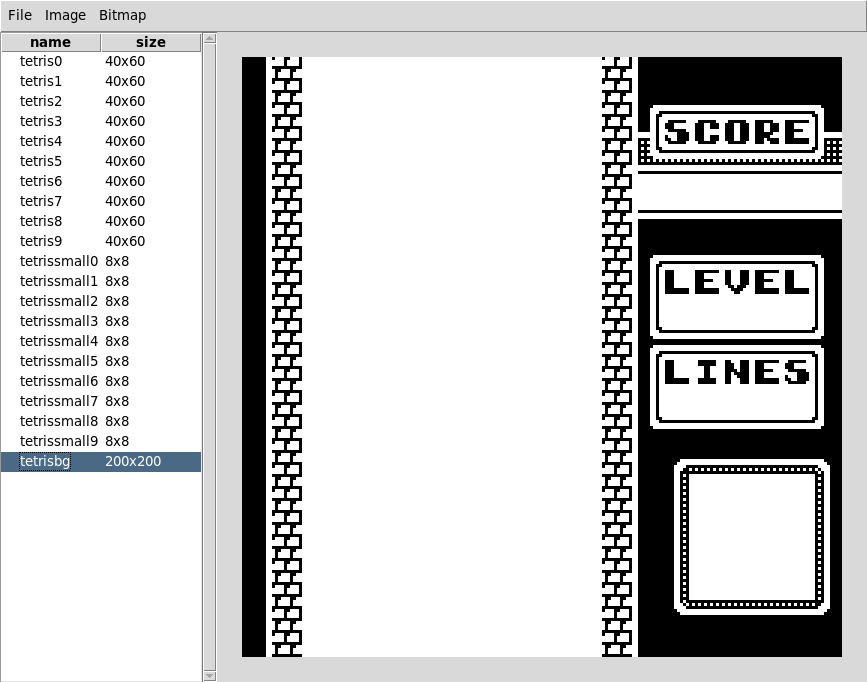Select the tetris6 bitmap row
The height and width of the screenshot is (682, 867).
coord(101,181)
